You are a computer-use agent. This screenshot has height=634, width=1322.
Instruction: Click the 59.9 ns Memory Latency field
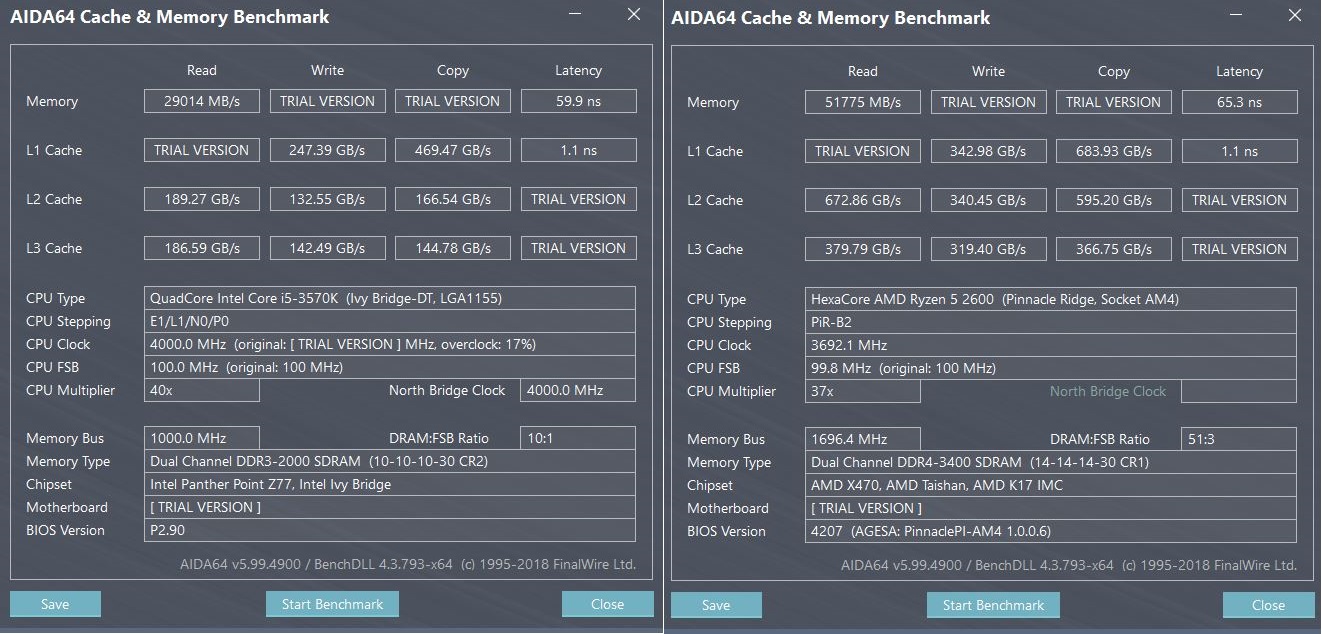578,101
